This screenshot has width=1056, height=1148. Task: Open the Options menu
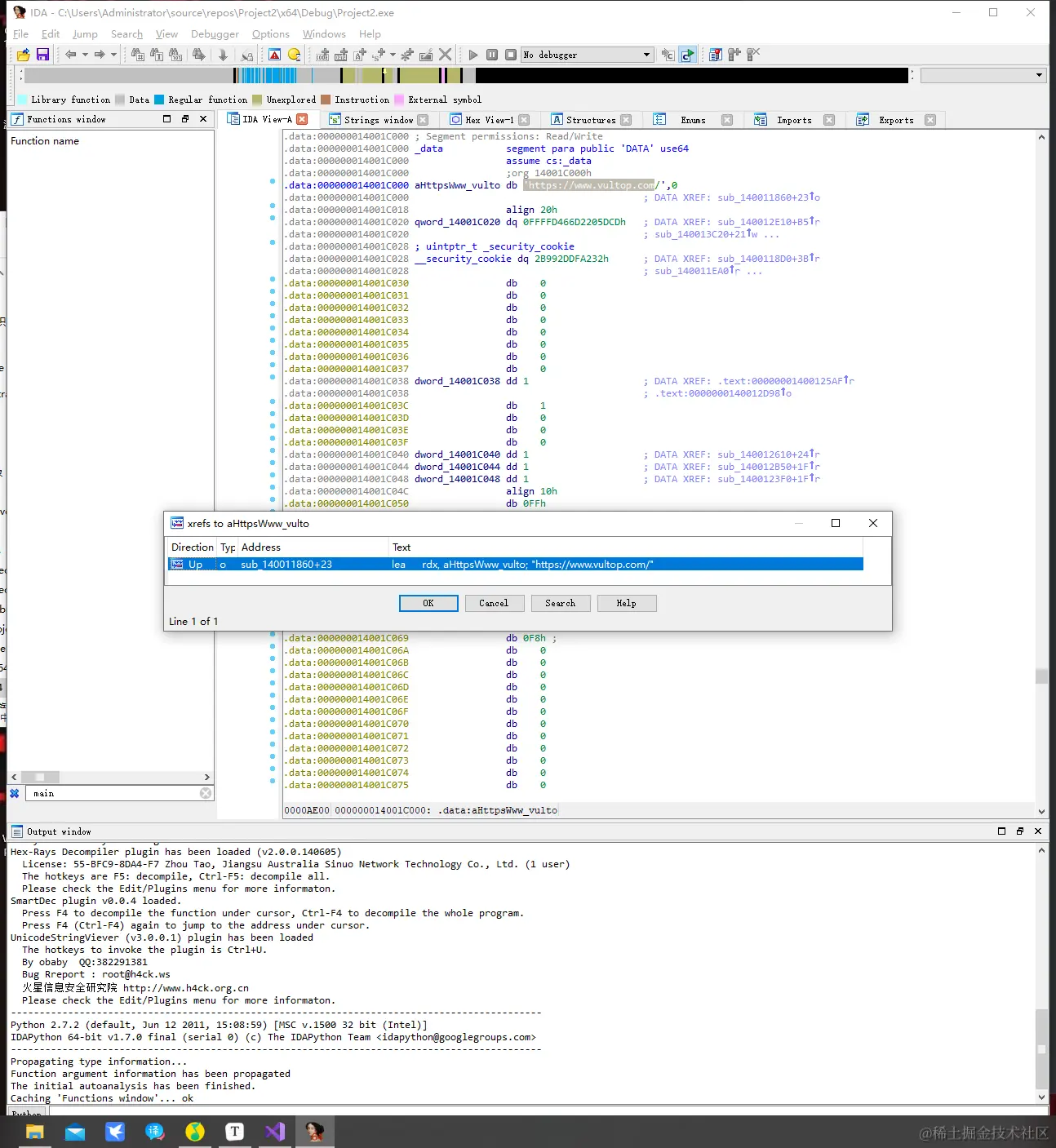click(x=271, y=34)
